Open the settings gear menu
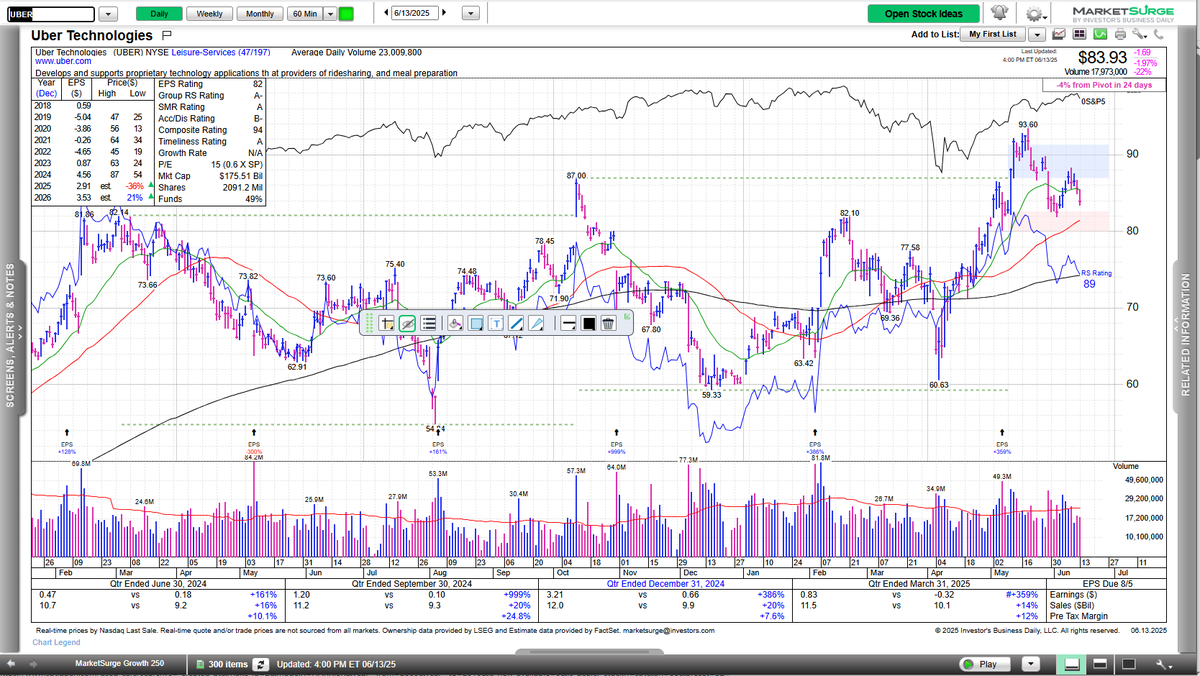 [x=1036, y=14]
